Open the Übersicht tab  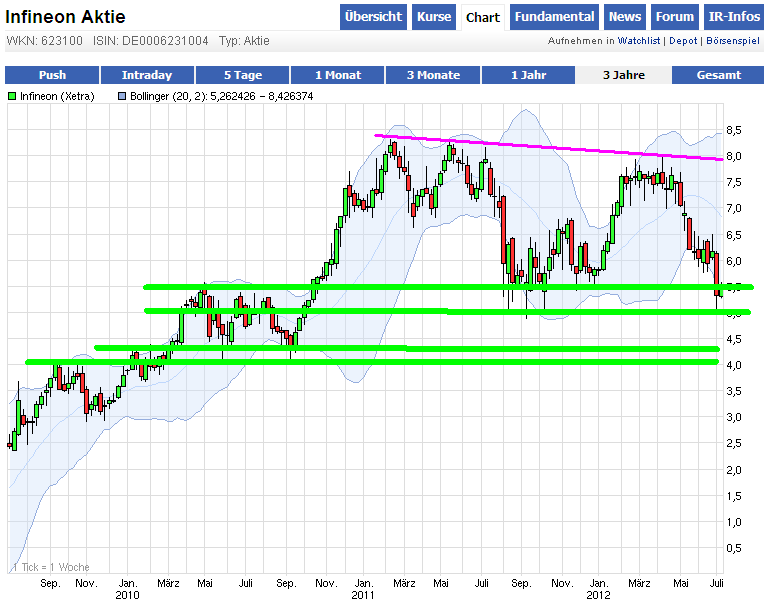pyautogui.click(x=373, y=17)
